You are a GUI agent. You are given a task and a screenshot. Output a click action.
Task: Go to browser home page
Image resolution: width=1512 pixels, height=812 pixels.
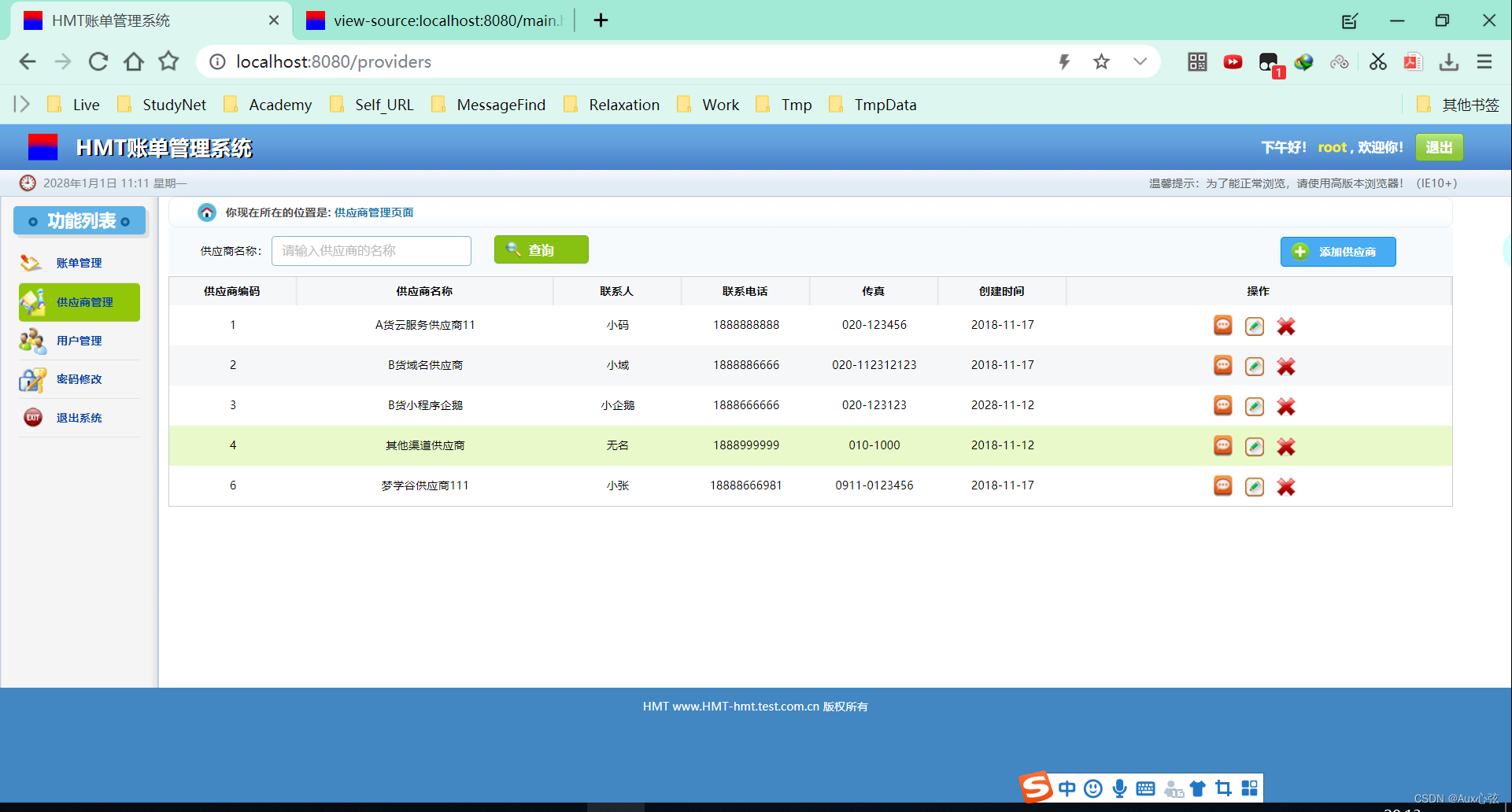coord(134,61)
